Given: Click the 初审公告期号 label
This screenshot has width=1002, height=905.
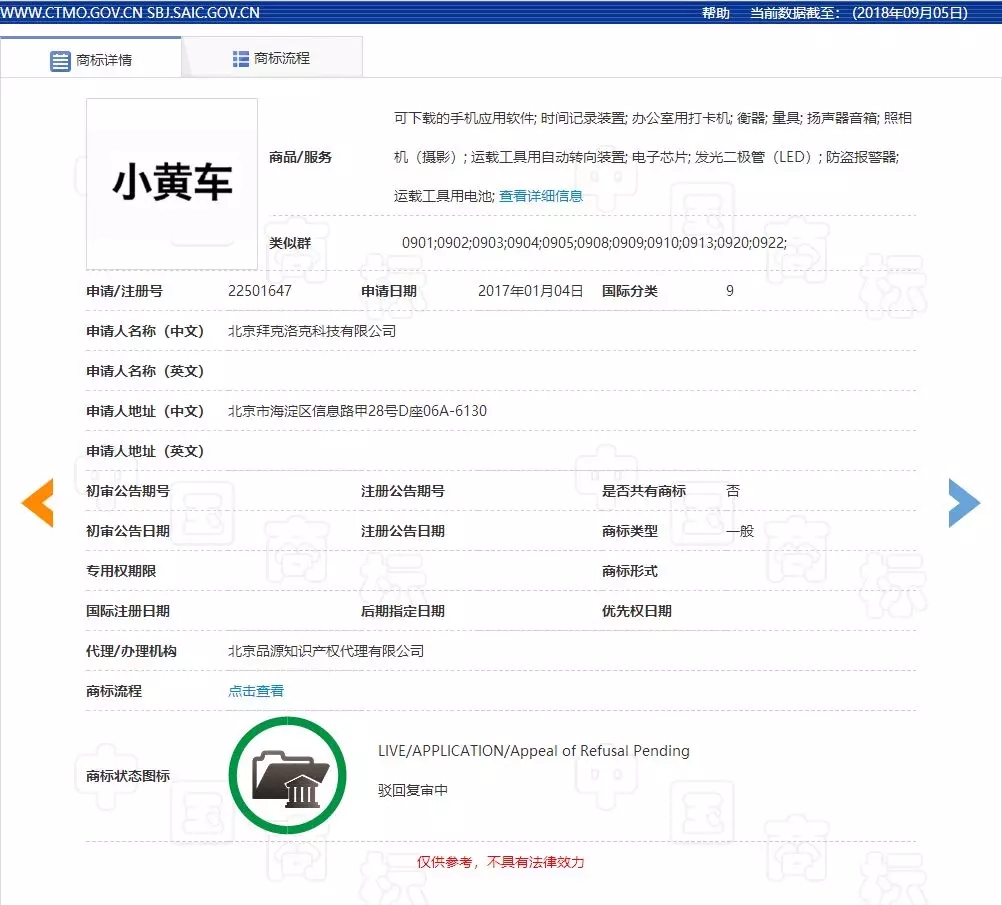Looking at the screenshot, I should point(128,491).
